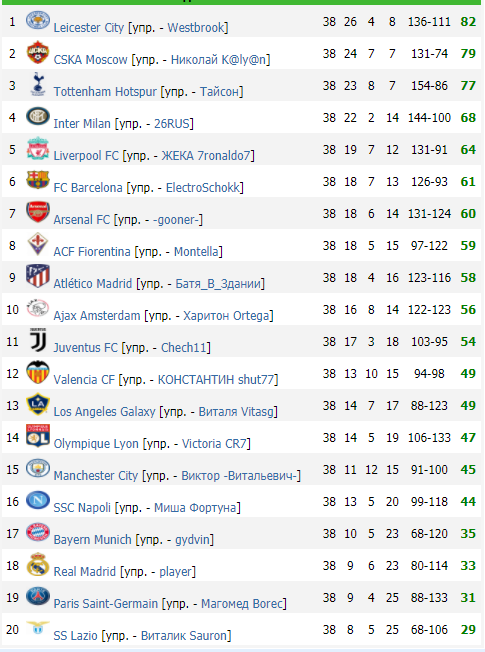The height and width of the screenshot is (652, 485).
Task: Open manager ElectroSchokk's profile
Action: tap(203, 188)
